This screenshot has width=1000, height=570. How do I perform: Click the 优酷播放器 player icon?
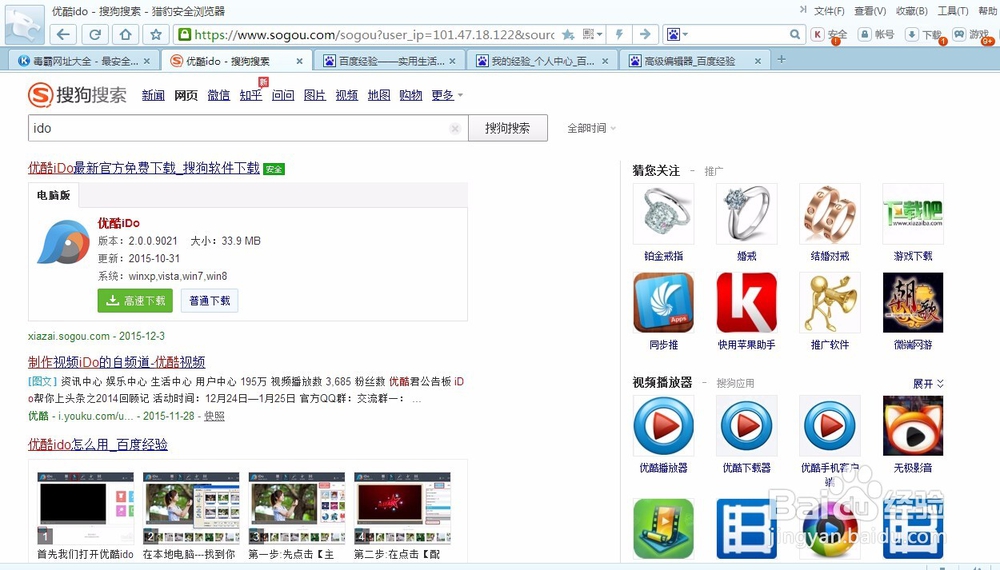(x=663, y=425)
